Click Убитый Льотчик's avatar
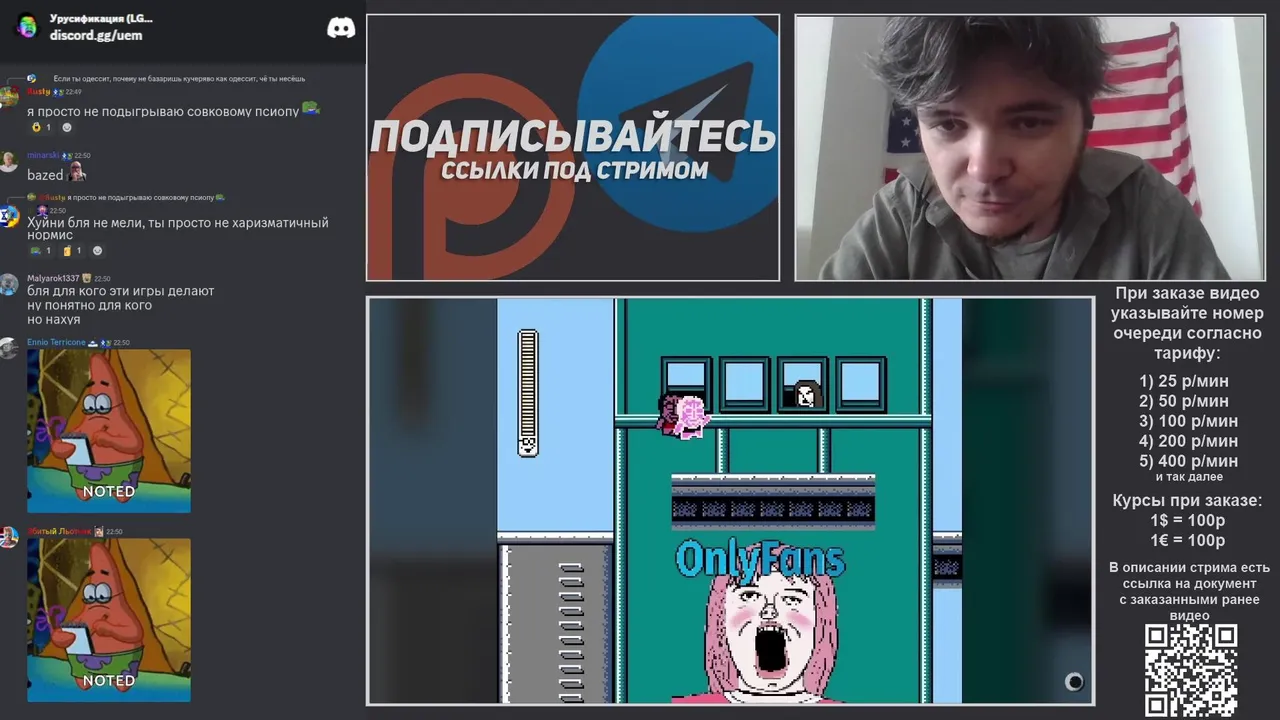 coord(9,537)
